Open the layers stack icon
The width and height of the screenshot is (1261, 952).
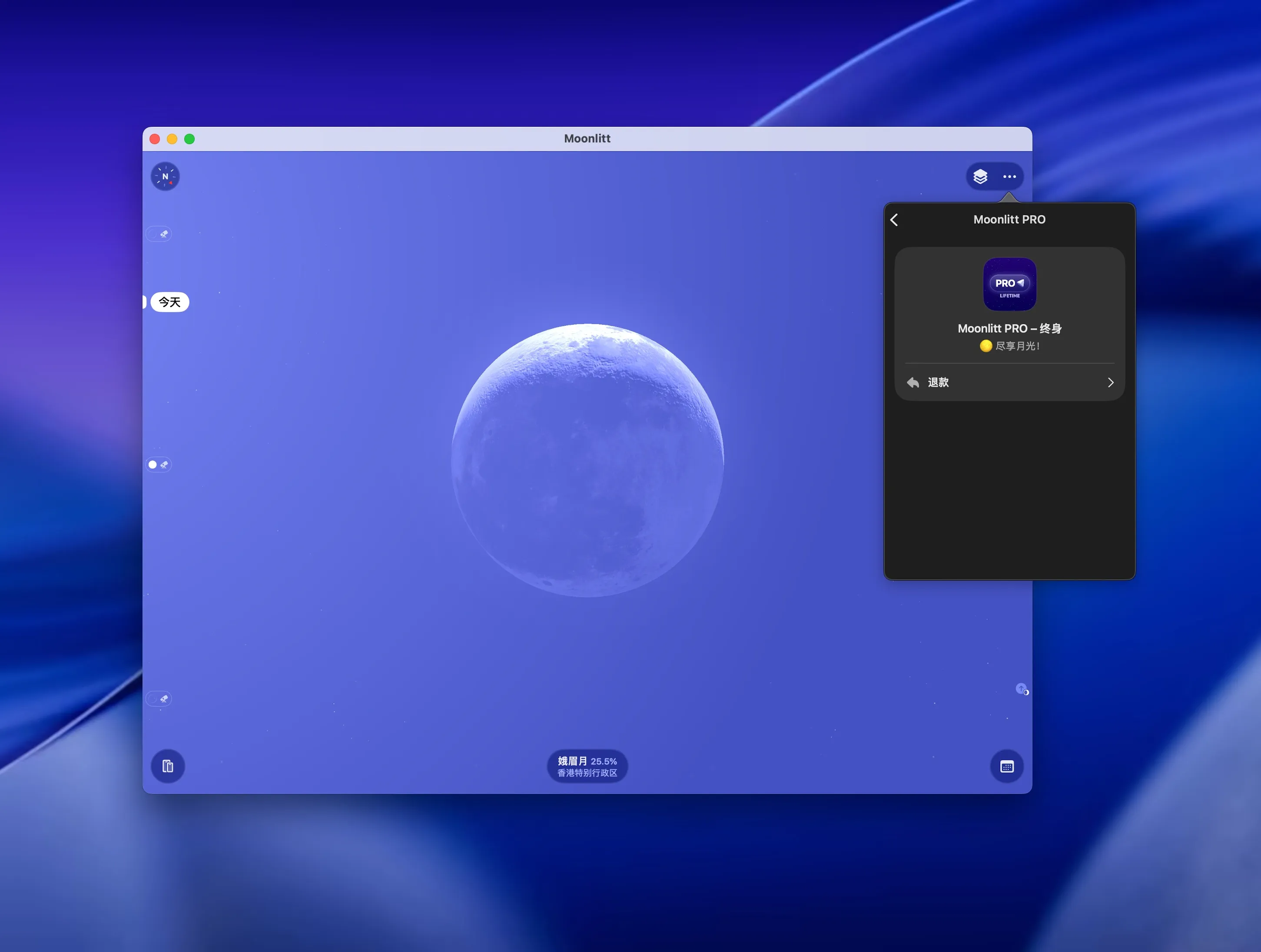(x=980, y=177)
